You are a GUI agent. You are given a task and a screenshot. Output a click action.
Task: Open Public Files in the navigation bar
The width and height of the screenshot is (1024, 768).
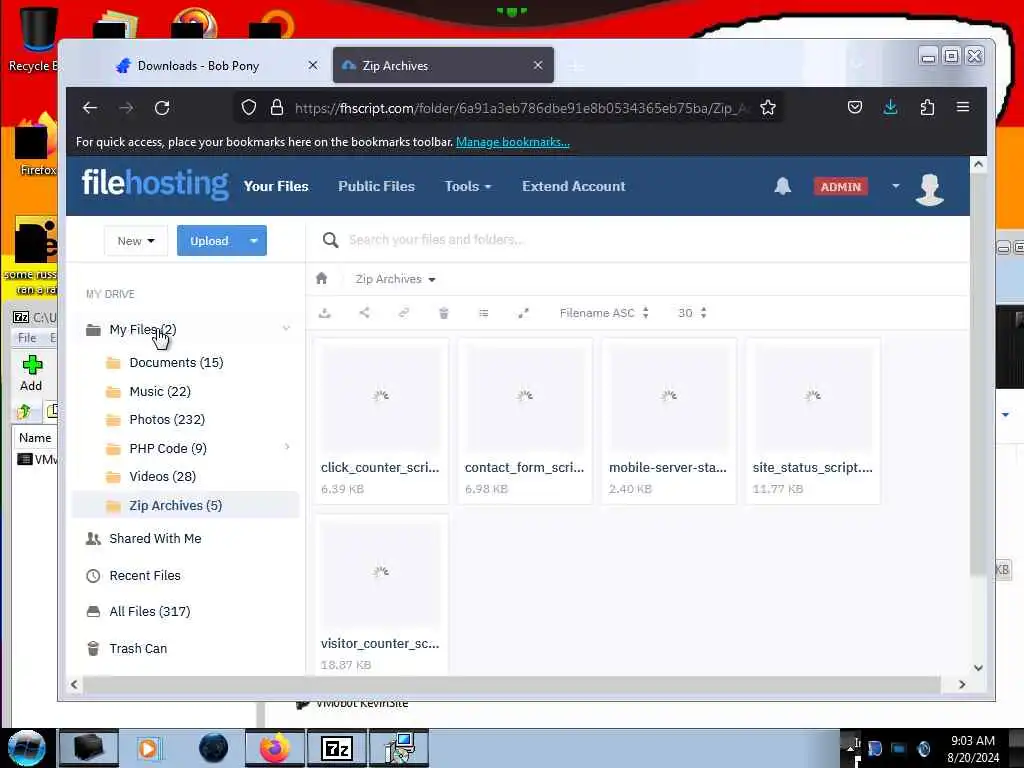pyautogui.click(x=376, y=186)
